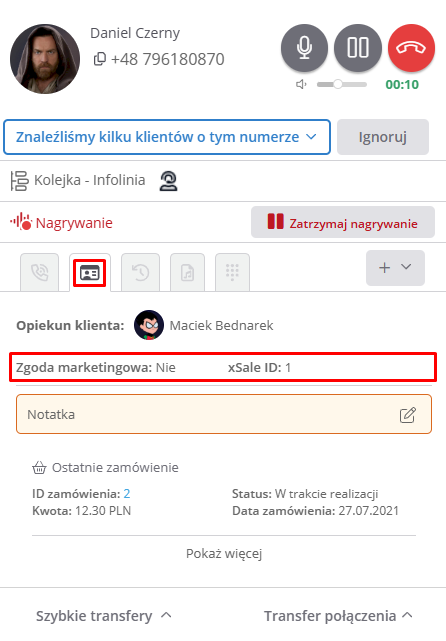Edit the Notatka note with pencil icon
The height and width of the screenshot is (641, 446).
(x=408, y=415)
